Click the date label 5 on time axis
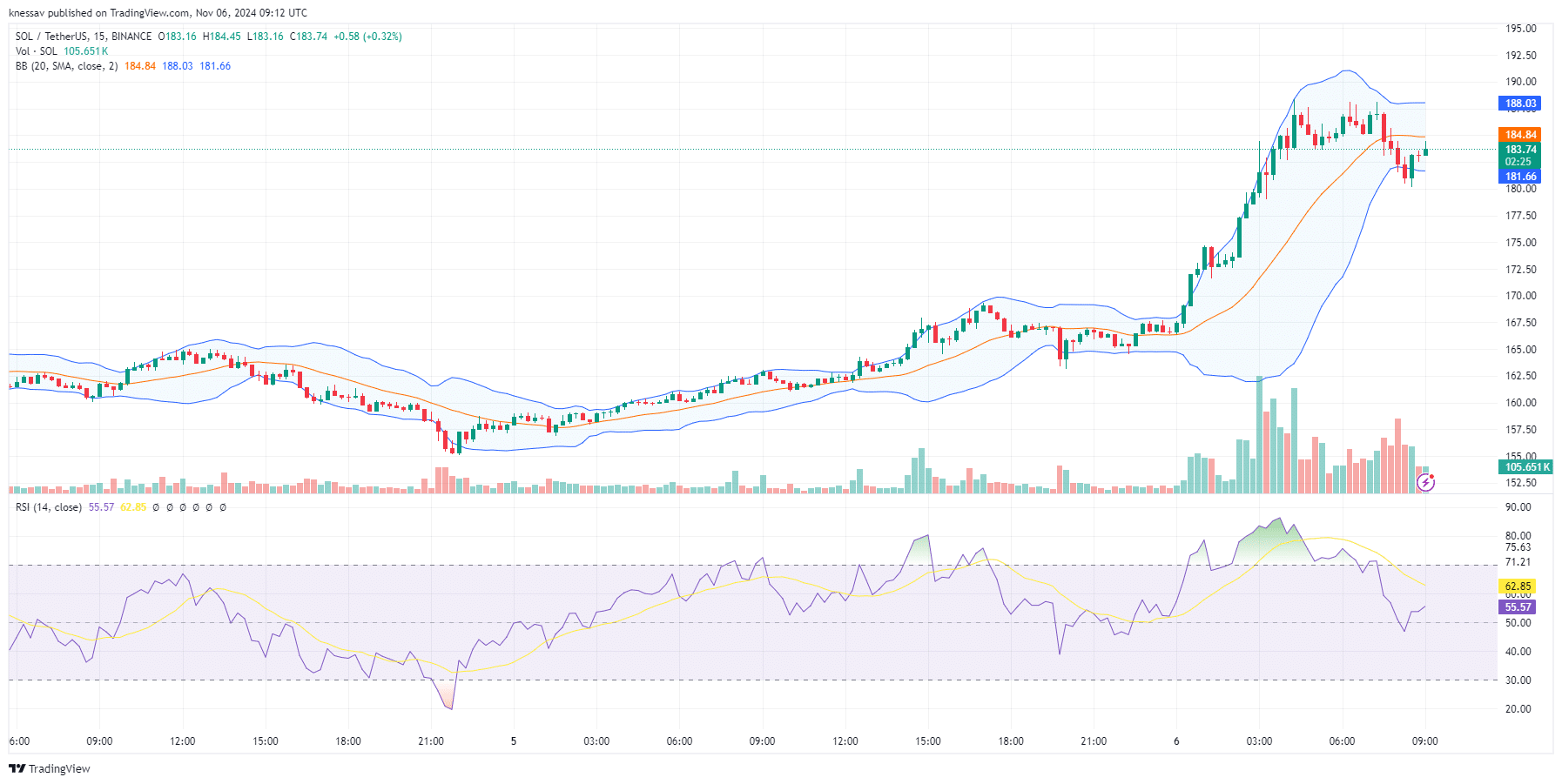 click(514, 741)
